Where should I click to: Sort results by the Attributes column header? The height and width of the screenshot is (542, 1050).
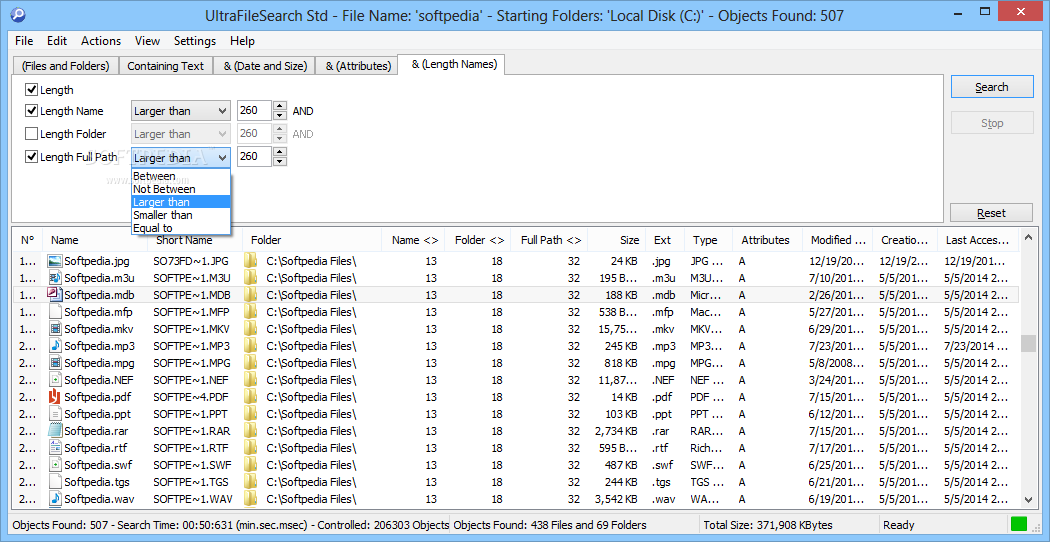765,240
